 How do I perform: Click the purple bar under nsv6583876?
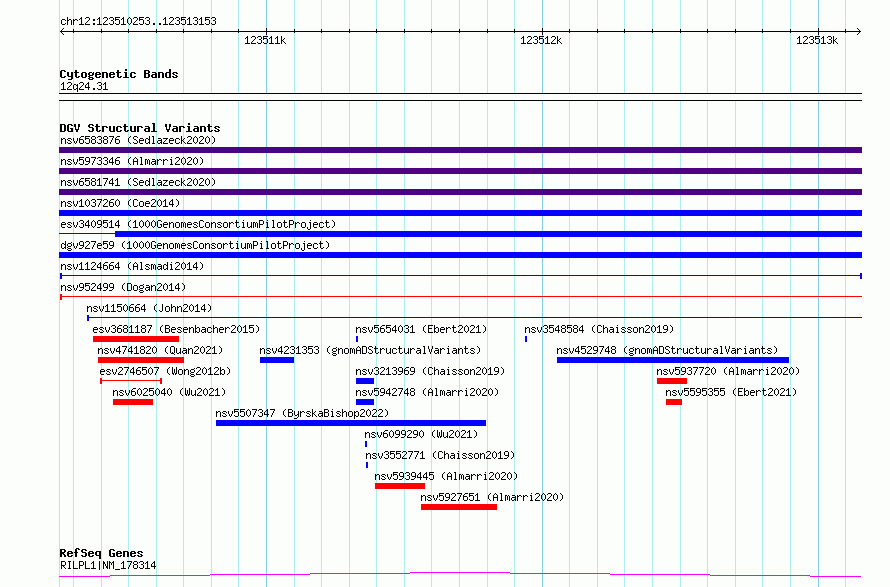tap(460, 150)
